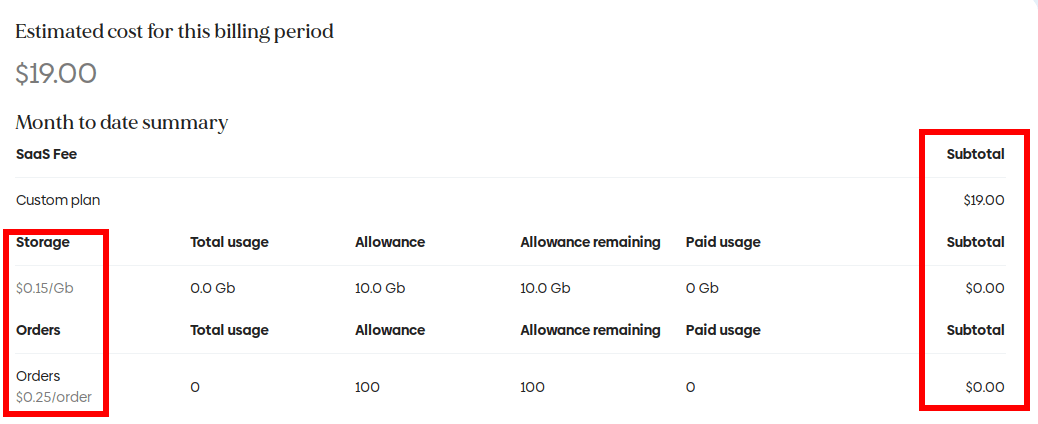Click the Estimated cost for this billing period heading
The width and height of the screenshot is (1038, 424).
pos(174,32)
